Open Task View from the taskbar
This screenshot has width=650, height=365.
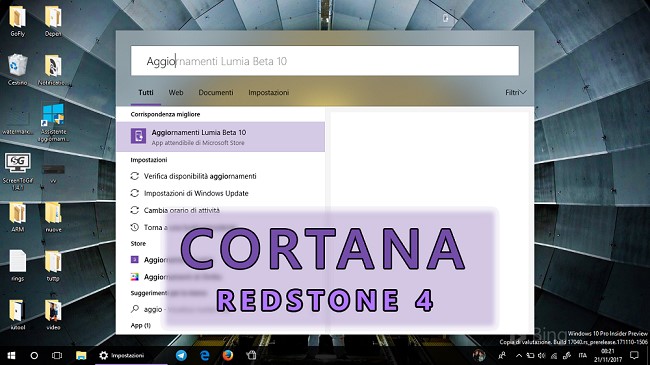(57, 355)
